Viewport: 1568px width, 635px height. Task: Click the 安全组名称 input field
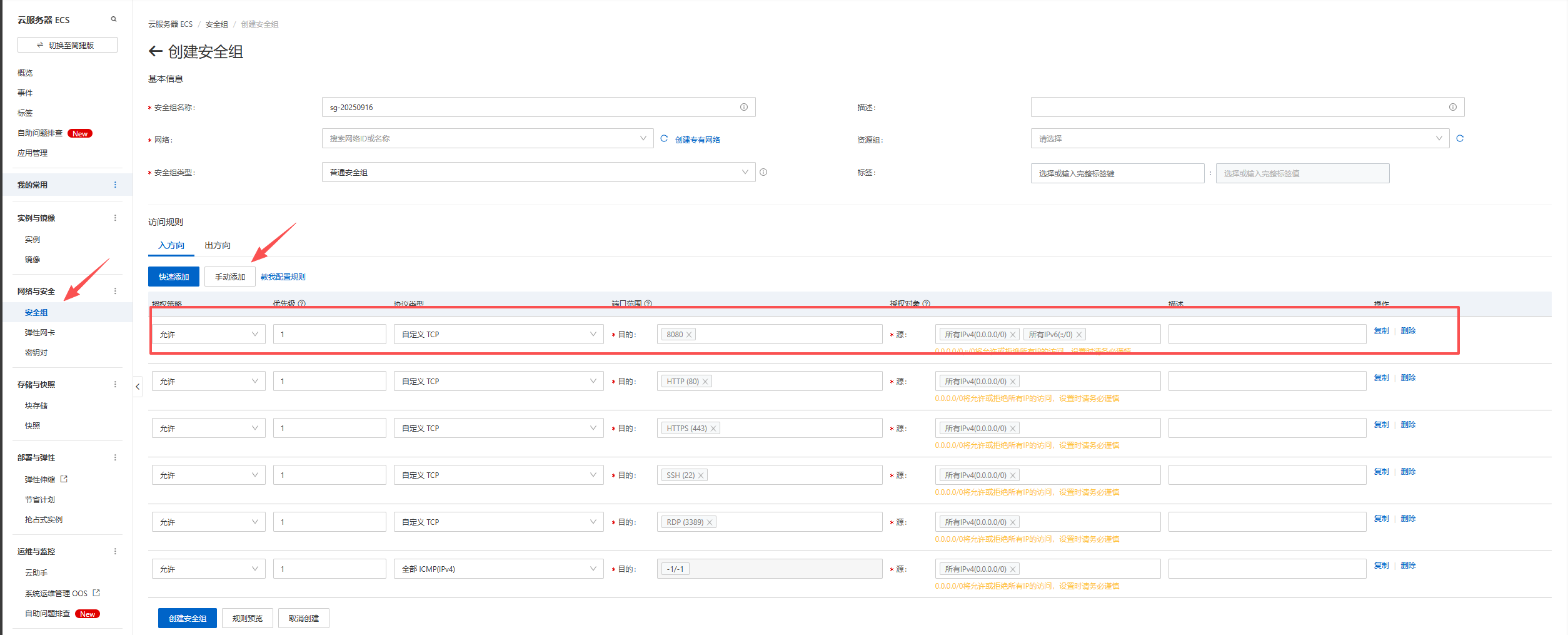tap(531, 108)
